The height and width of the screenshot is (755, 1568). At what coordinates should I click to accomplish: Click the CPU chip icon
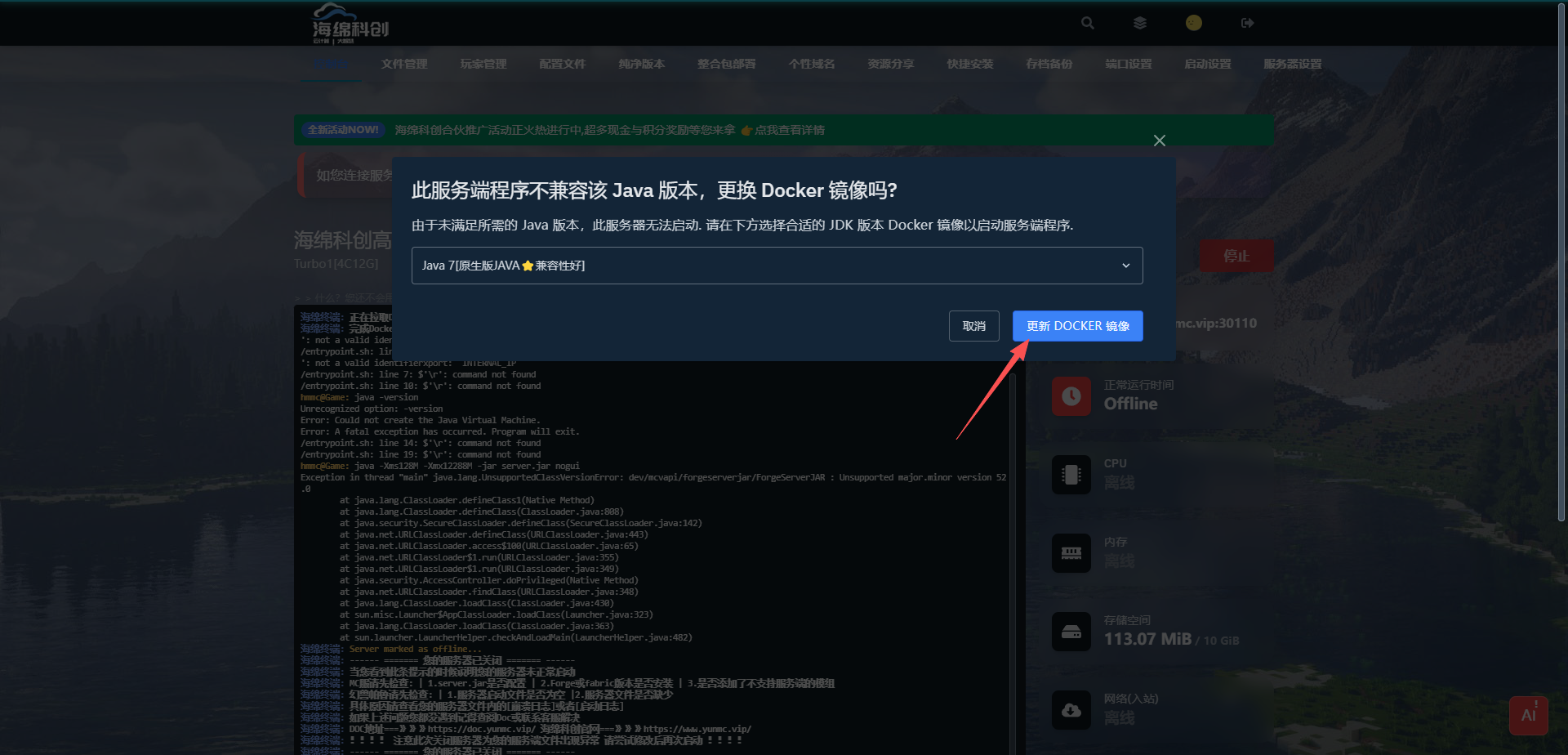click(x=1071, y=475)
